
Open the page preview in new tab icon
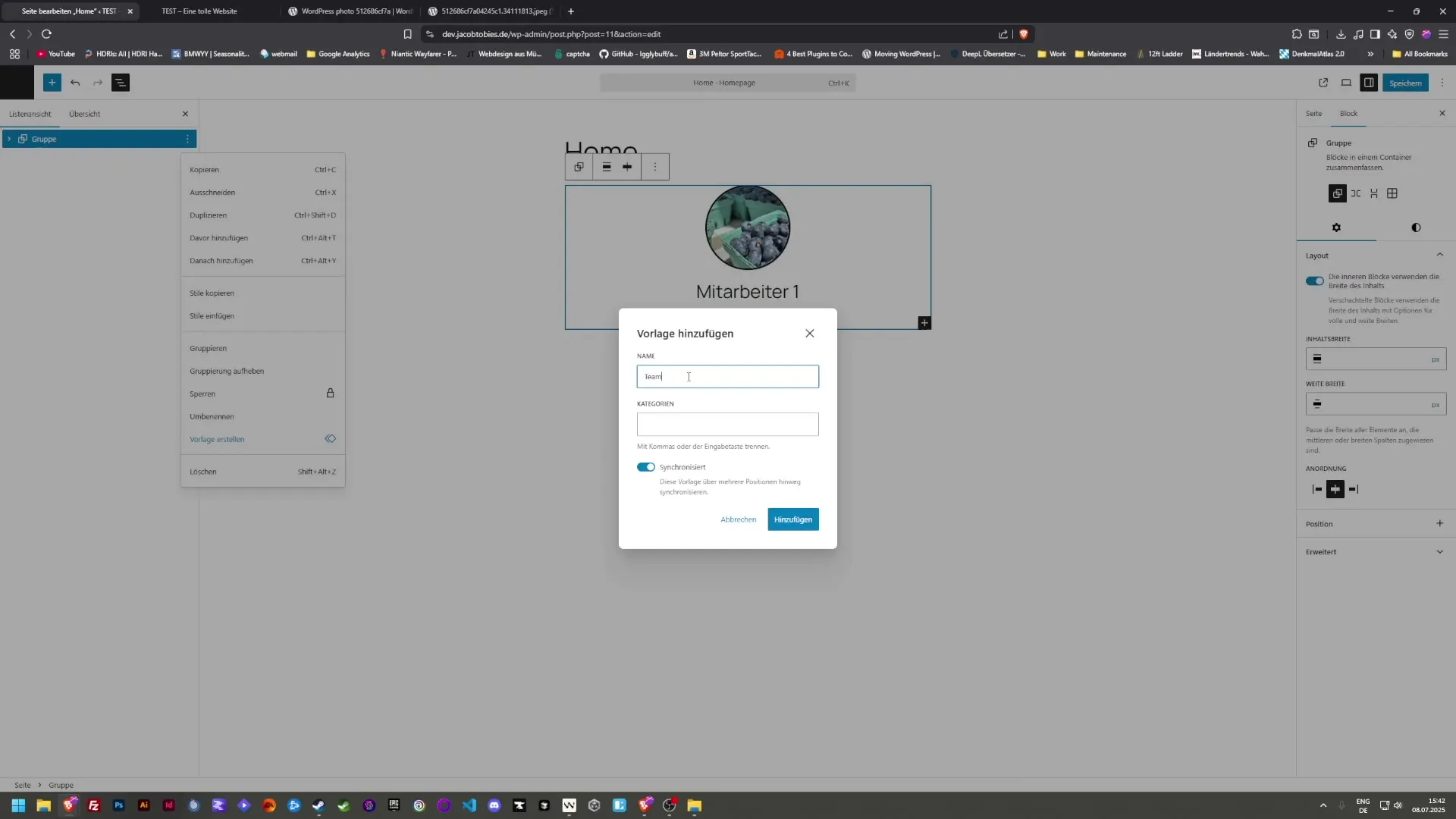(x=1323, y=83)
